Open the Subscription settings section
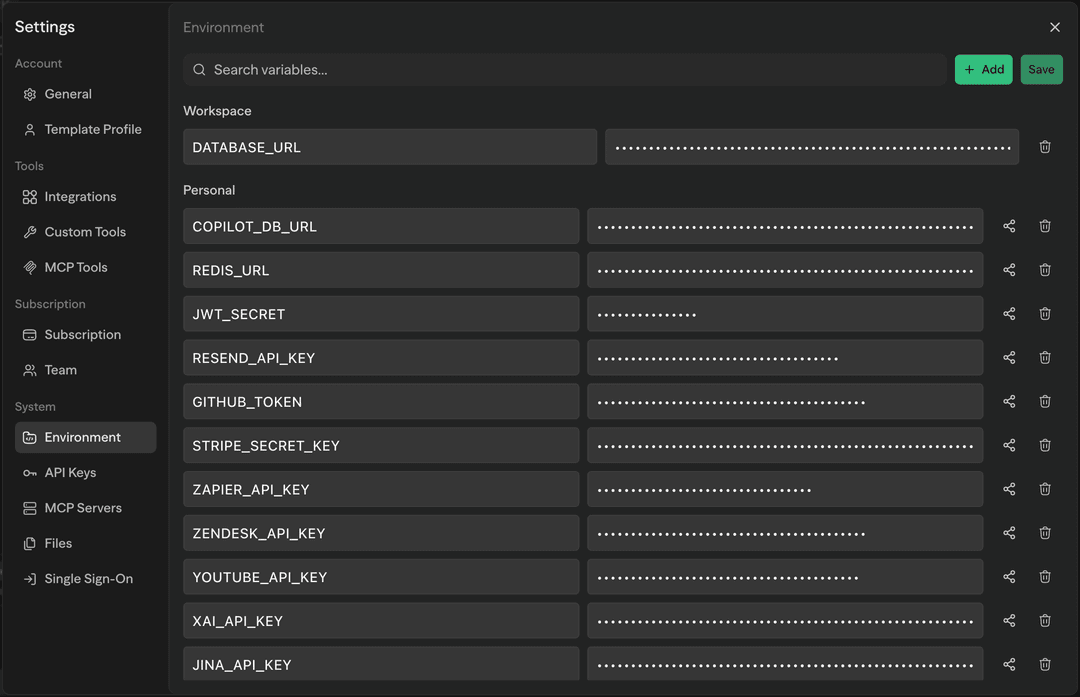Viewport: 1080px width, 697px height. 83,334
